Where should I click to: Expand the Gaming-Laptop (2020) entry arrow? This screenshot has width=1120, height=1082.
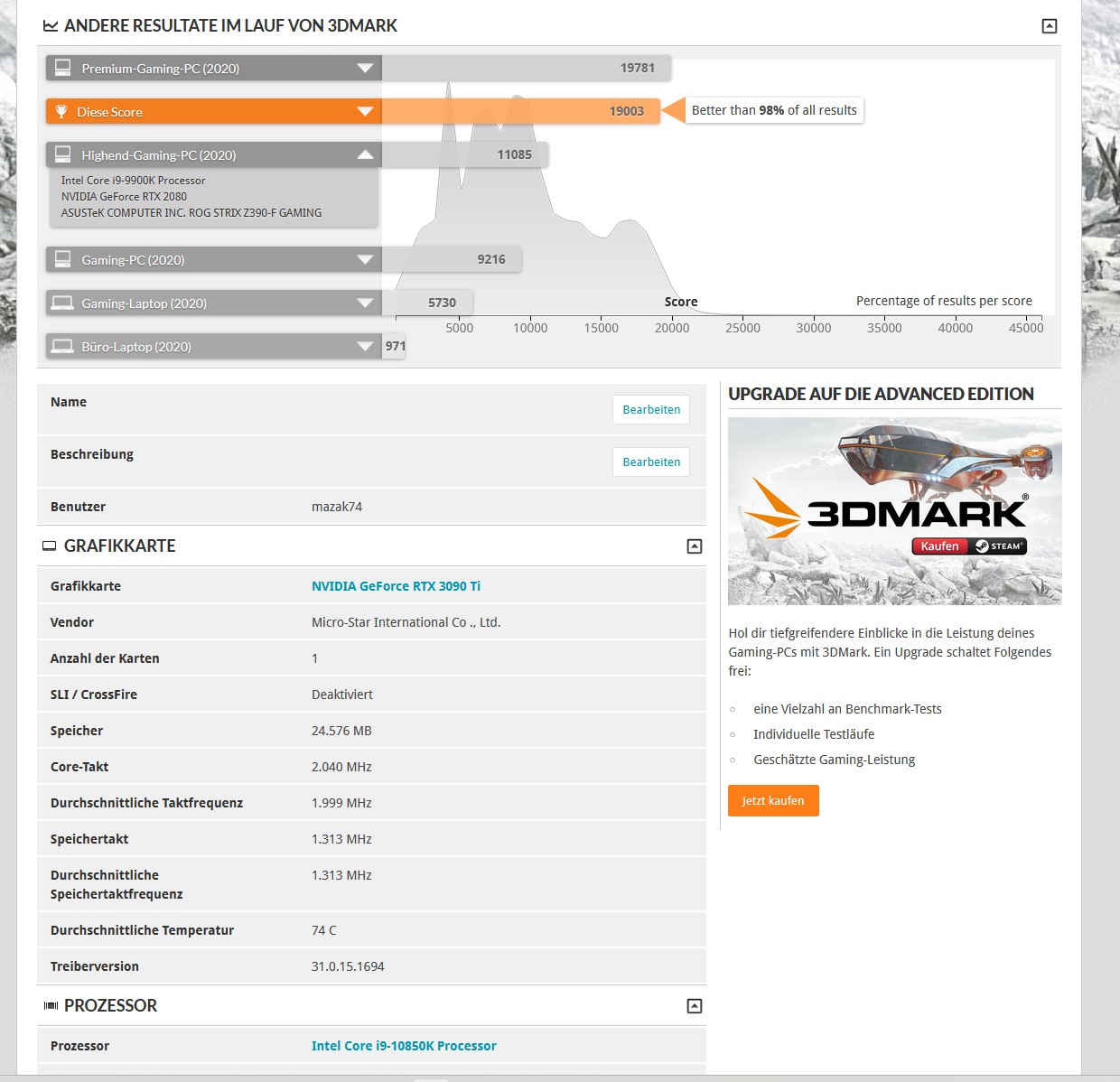click(x=365, y=303)
